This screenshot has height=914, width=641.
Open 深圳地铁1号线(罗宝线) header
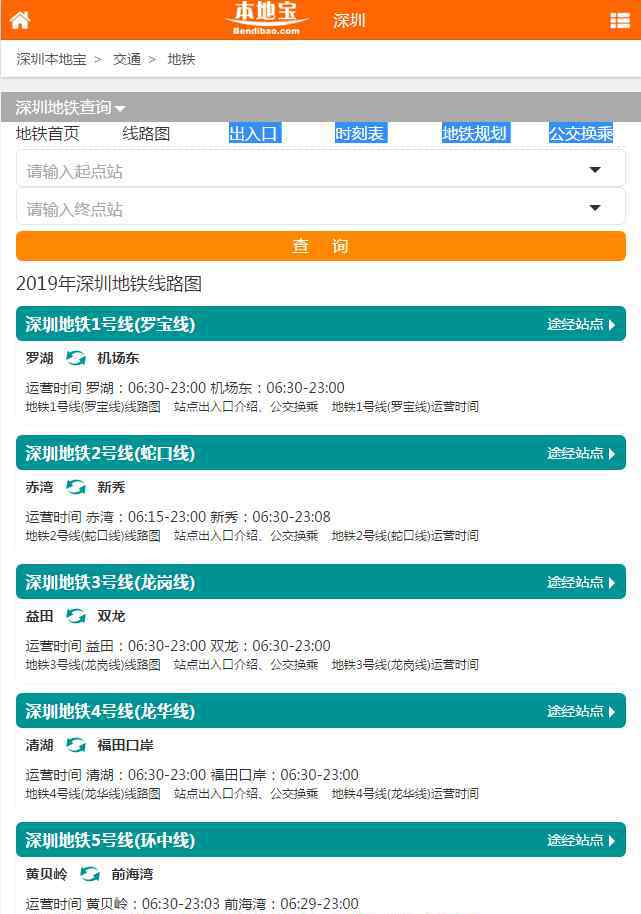pos(320,324)
